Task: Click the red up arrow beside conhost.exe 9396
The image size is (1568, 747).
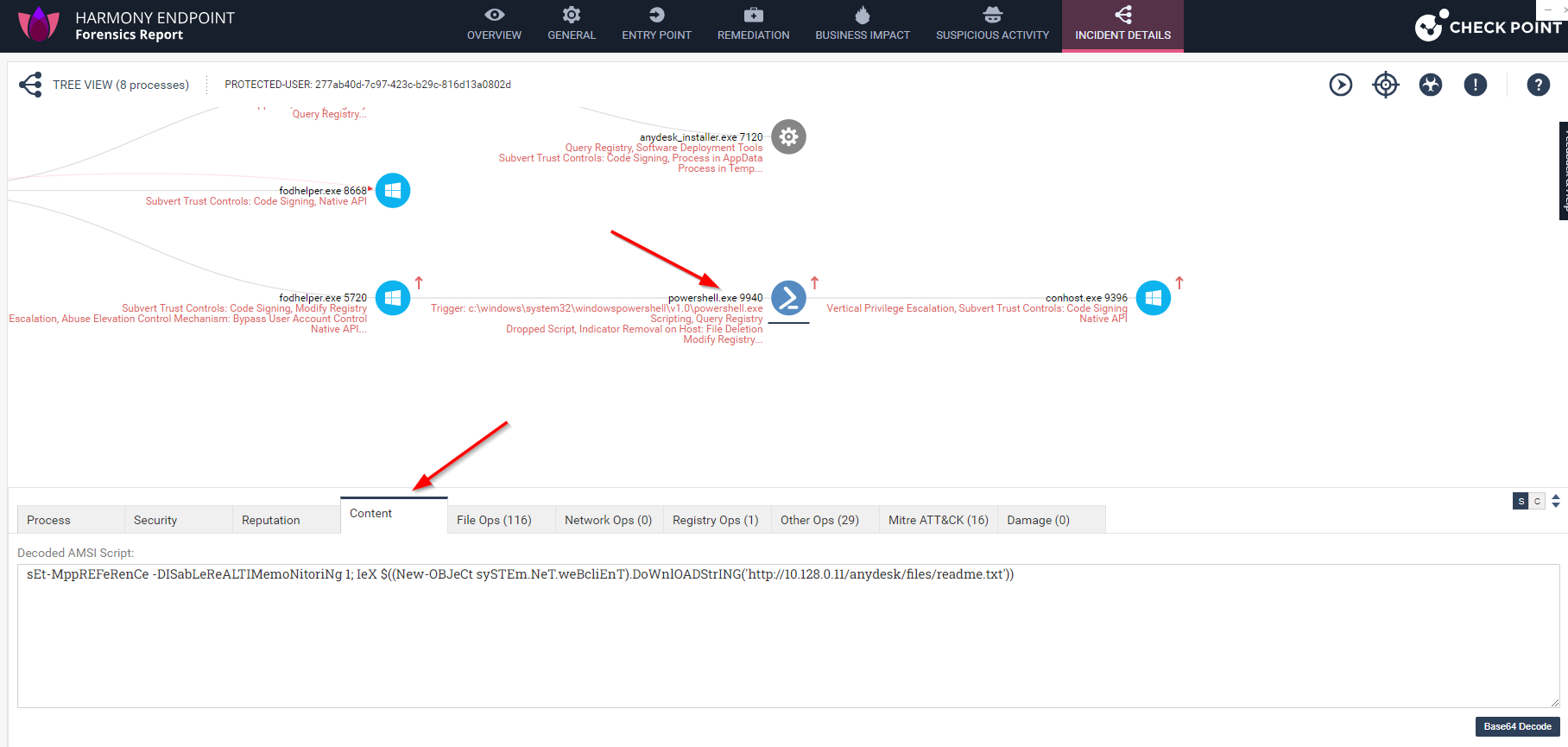Action: click(1179, 282)
